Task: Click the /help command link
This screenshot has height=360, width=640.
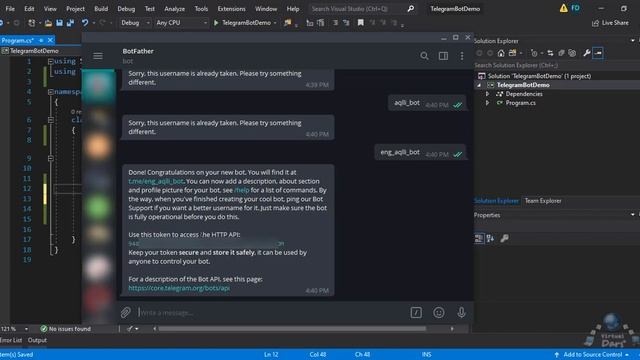Action: pos(242,190)
